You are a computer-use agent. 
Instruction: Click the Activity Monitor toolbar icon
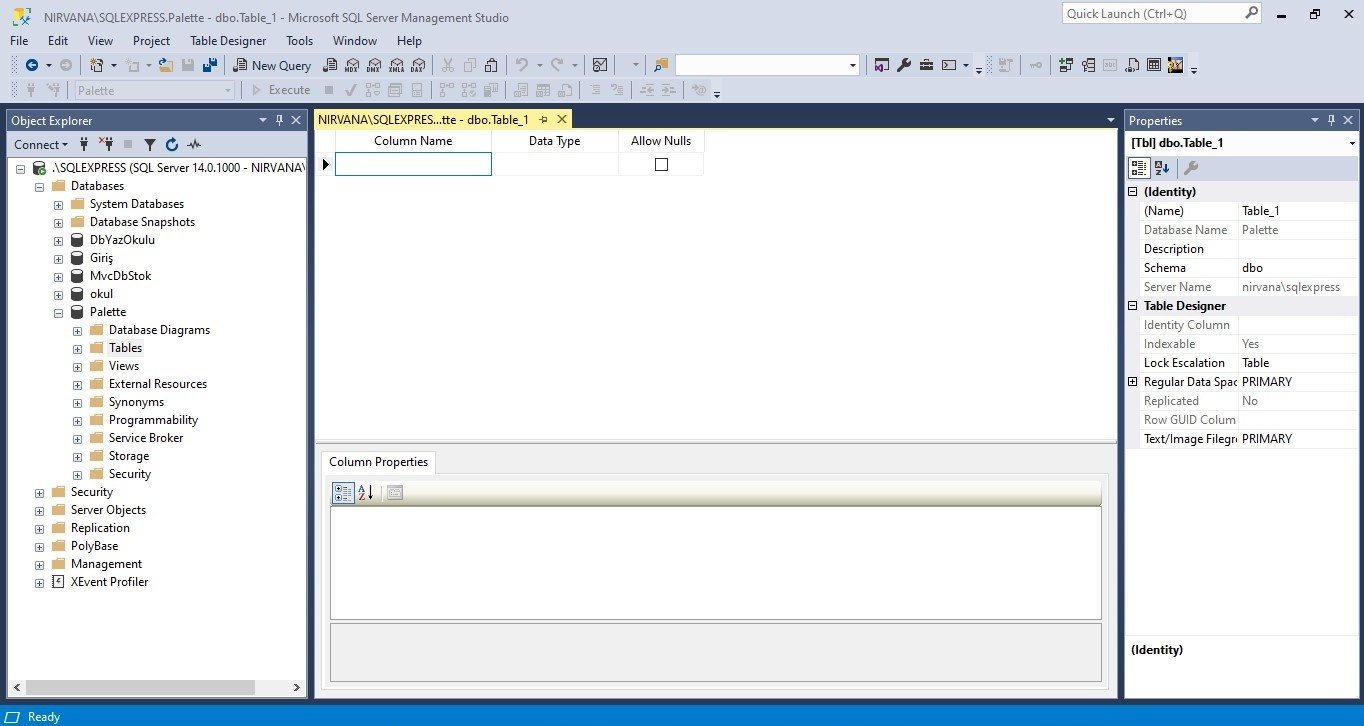coord(600,65)
